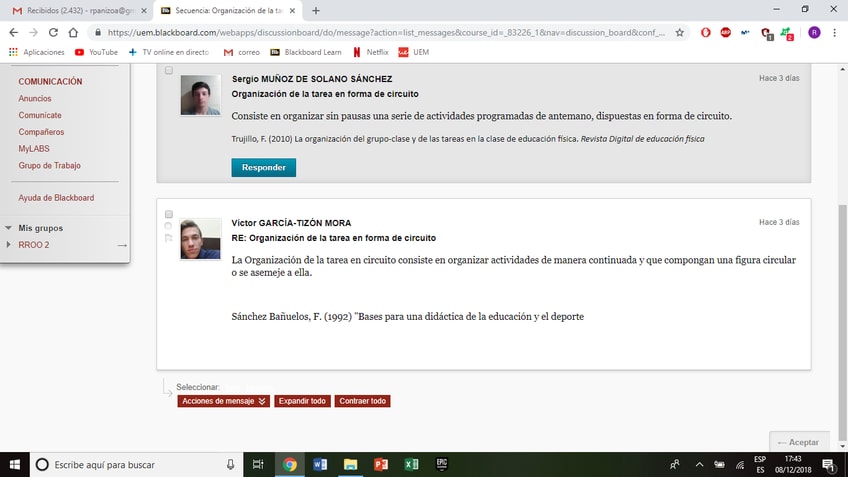Image resolution: width=848 pixels, height=477 pixels.
Task: Open the Opera extension icon
Action: [706, 32]
